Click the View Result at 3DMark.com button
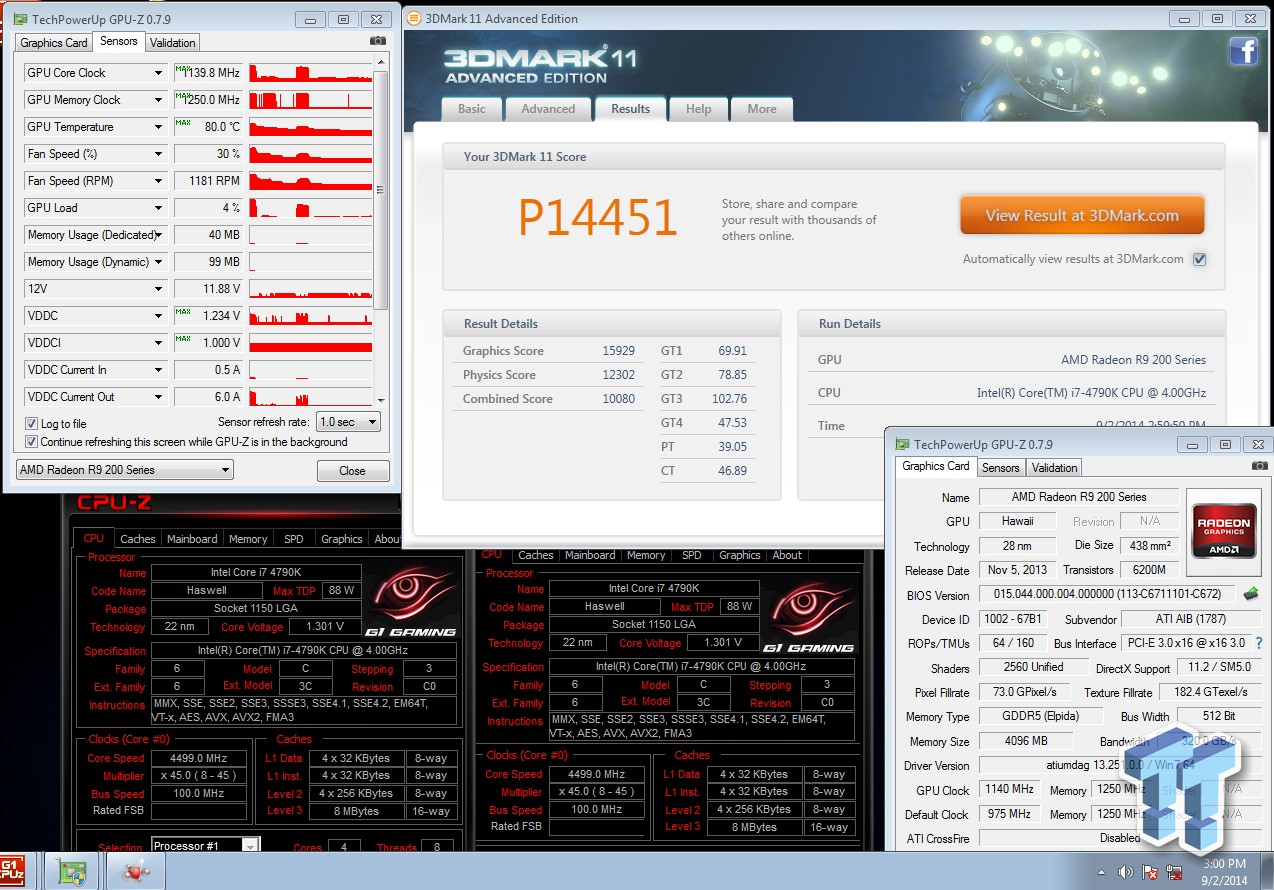The height and width of the screenshot is (890, 1274). [1082, 214]
